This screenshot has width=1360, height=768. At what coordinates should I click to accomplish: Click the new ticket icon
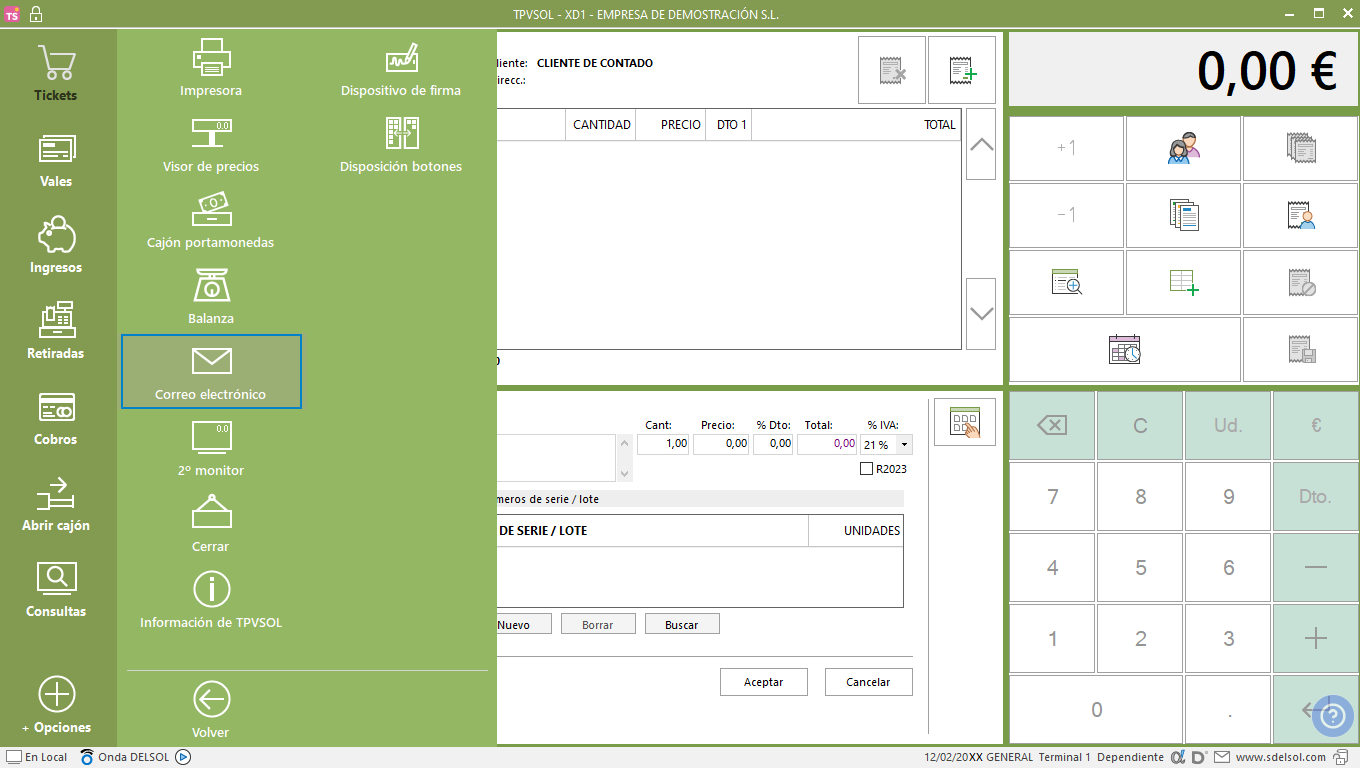[x=962, y=70]
